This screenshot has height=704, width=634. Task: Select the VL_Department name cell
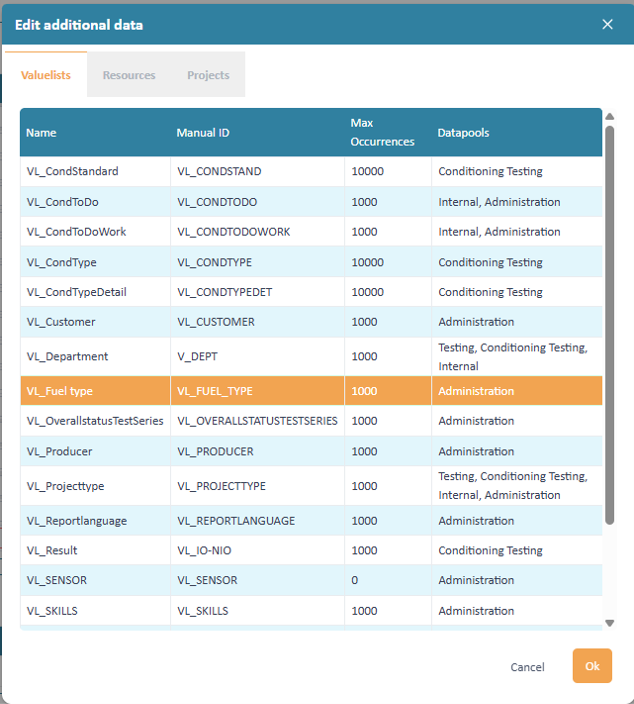(x=95, y=356)
